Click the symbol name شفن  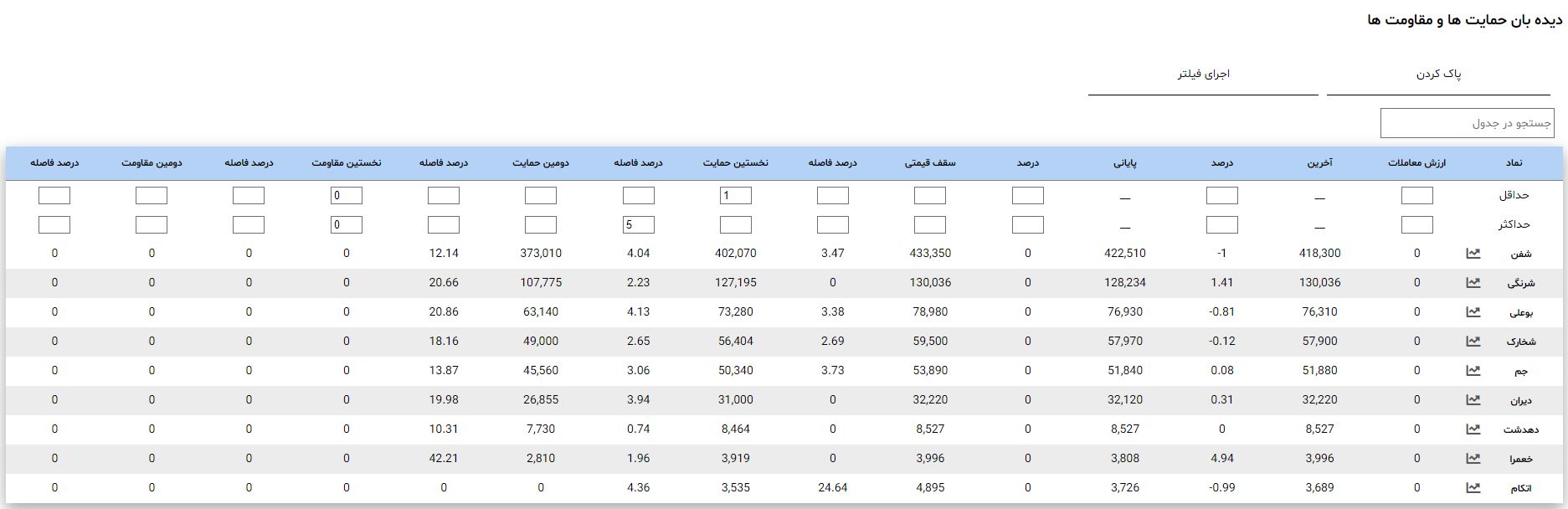pos(1521,254)
